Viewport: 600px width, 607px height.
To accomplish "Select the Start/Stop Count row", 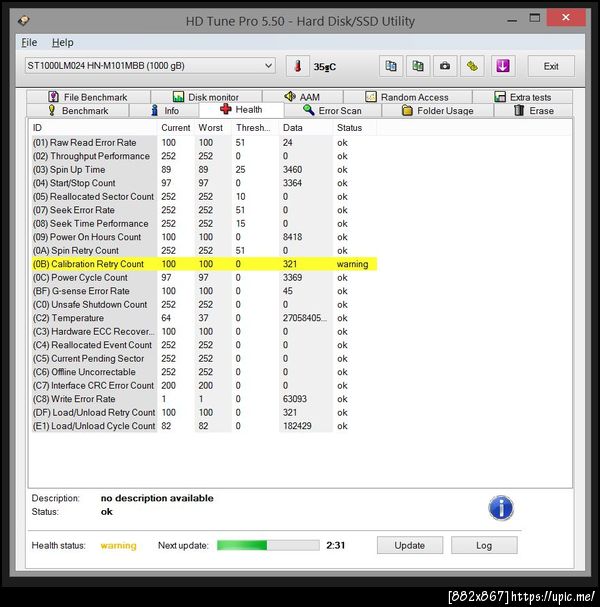I will point(204,183).
